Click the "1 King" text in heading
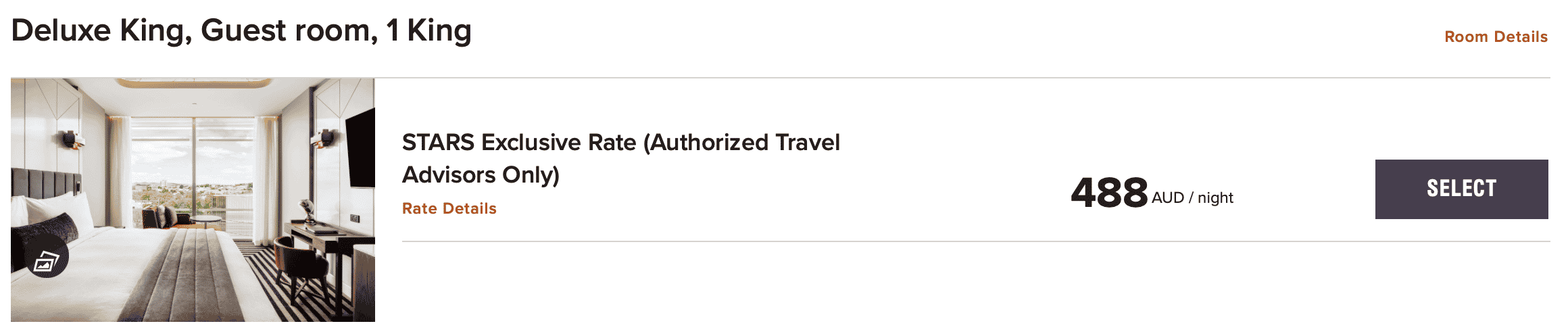Viewport: 1568px width, 330px height. click(428, 31)
